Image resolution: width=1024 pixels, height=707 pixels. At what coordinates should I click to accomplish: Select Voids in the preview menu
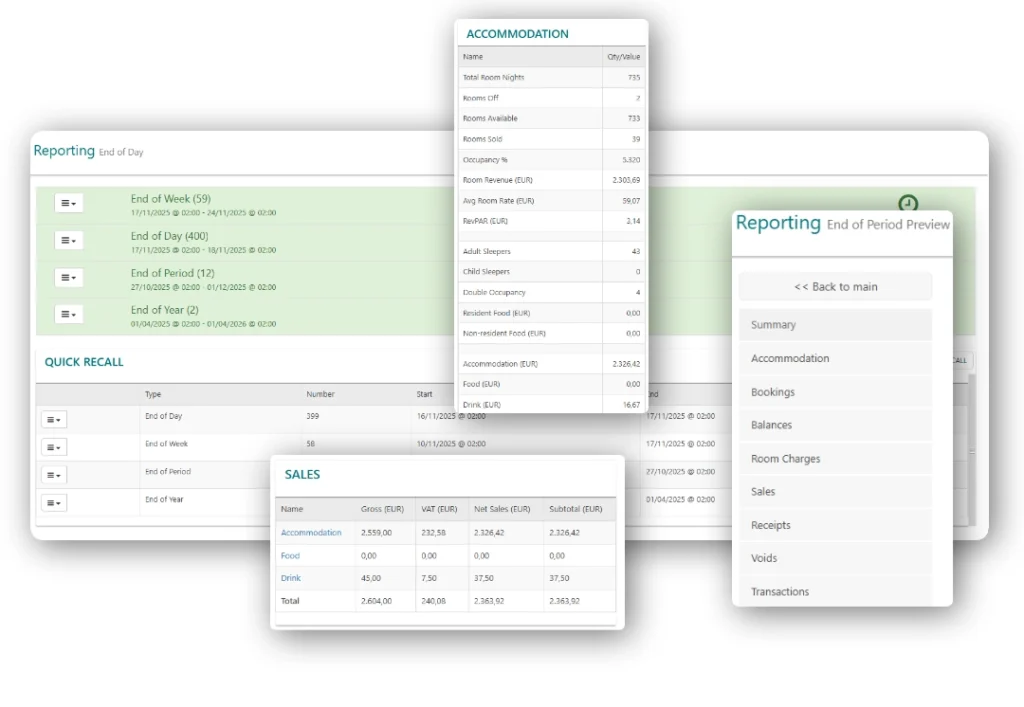pyautogui.click(x=835, y=558)
